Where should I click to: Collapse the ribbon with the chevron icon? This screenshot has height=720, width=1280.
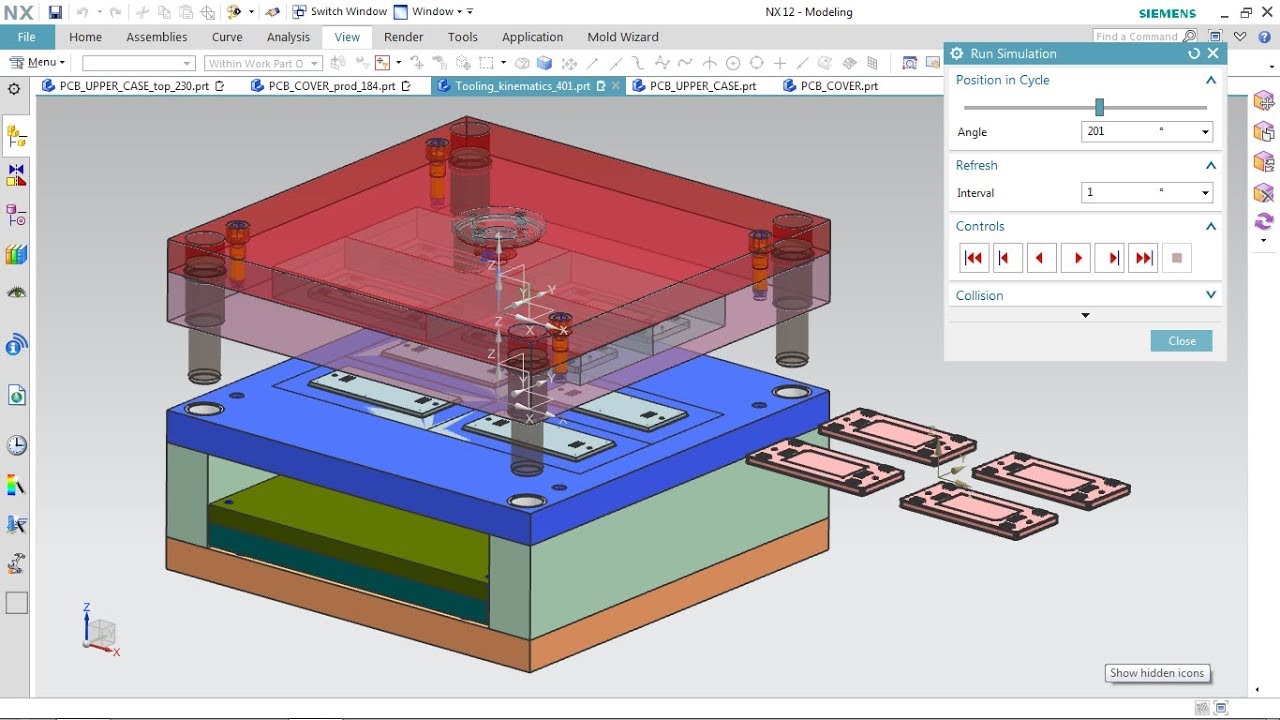pyautogui.click(x=1240, y=36)
